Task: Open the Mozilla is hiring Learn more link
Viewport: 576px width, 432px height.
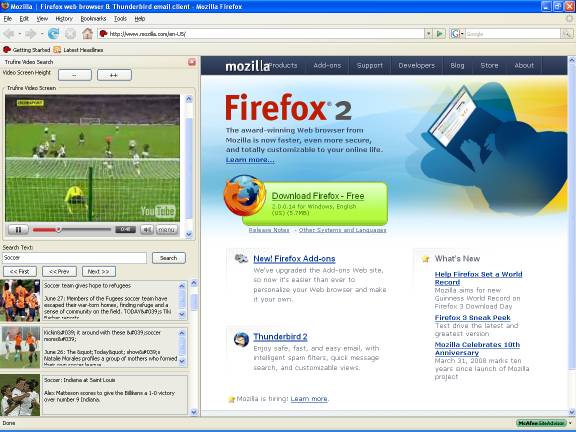Action: pyautogui.click(x=309, y=399)
